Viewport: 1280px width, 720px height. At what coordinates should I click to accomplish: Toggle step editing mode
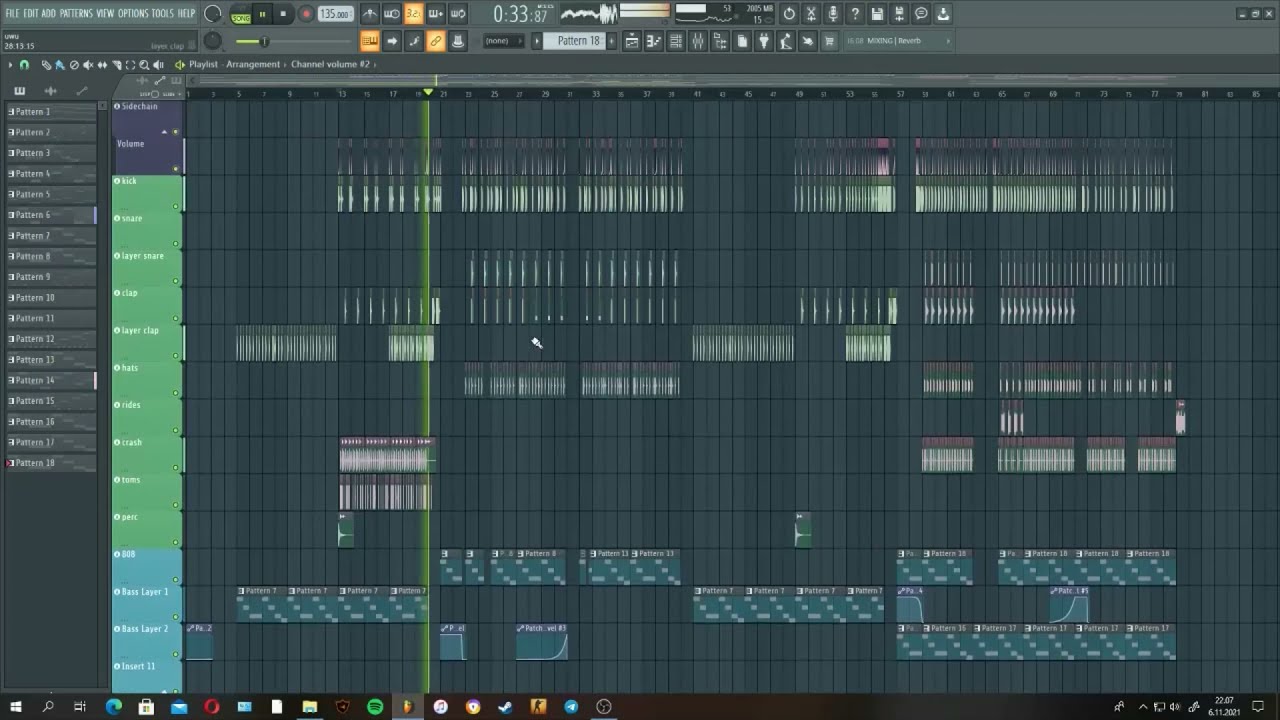(x=414, y=41)
